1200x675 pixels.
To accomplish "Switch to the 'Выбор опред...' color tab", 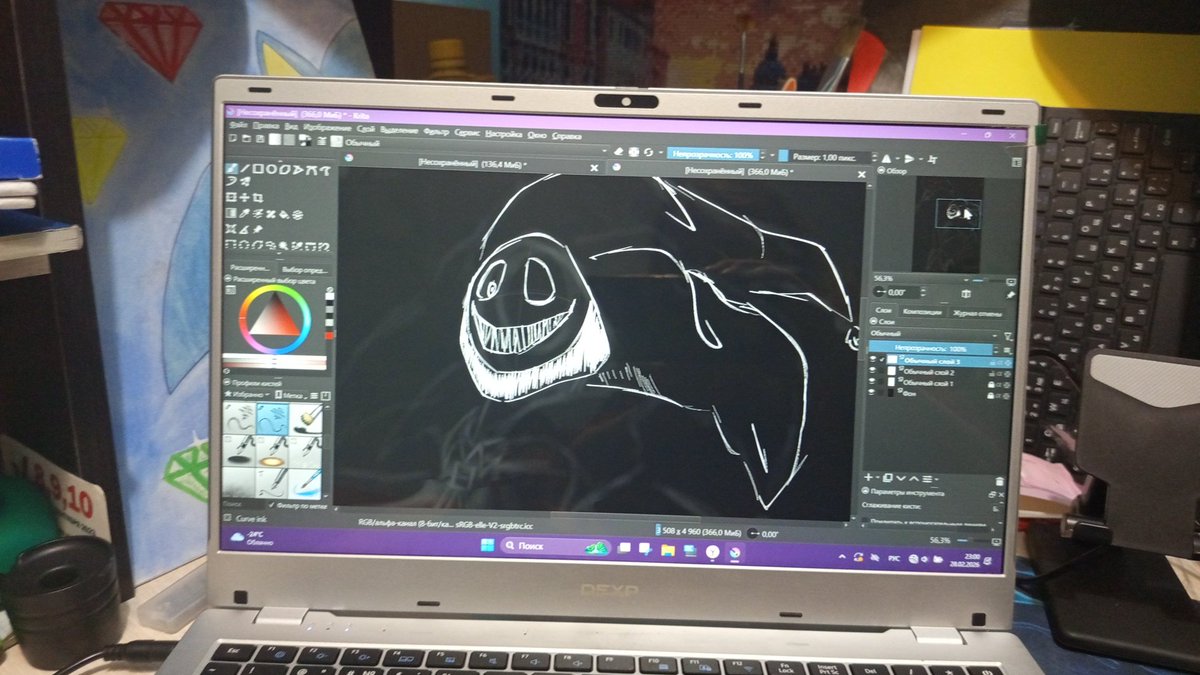I will click(x=306, y=270).
